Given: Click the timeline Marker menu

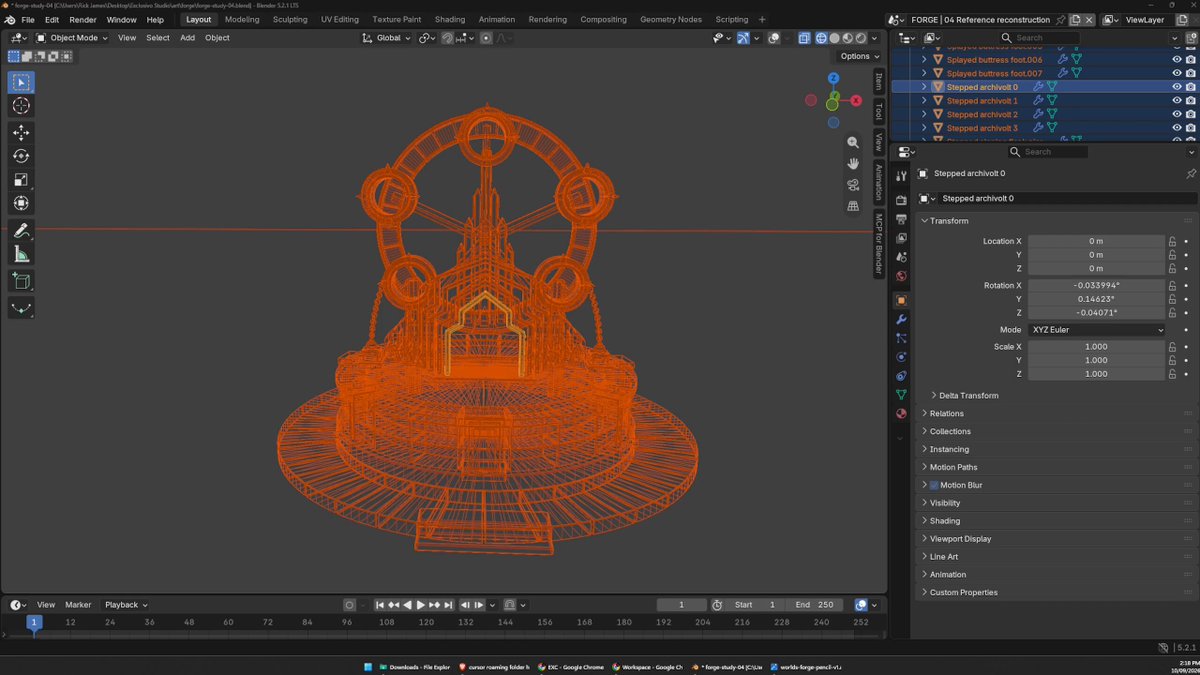Looking at the screenshot, I should point(78,605).
